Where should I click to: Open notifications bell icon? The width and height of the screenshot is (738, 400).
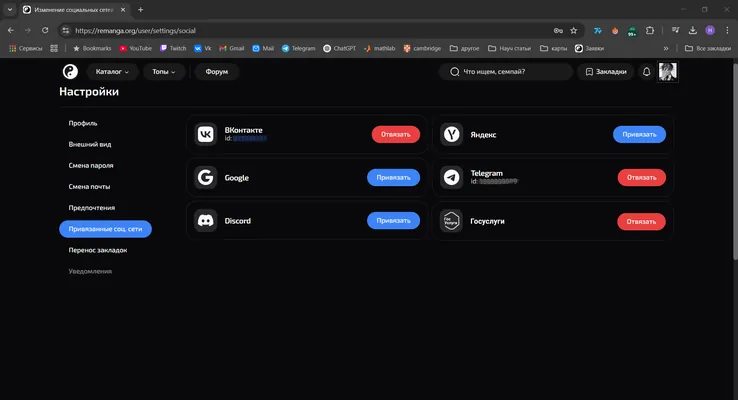click(647, 72)
